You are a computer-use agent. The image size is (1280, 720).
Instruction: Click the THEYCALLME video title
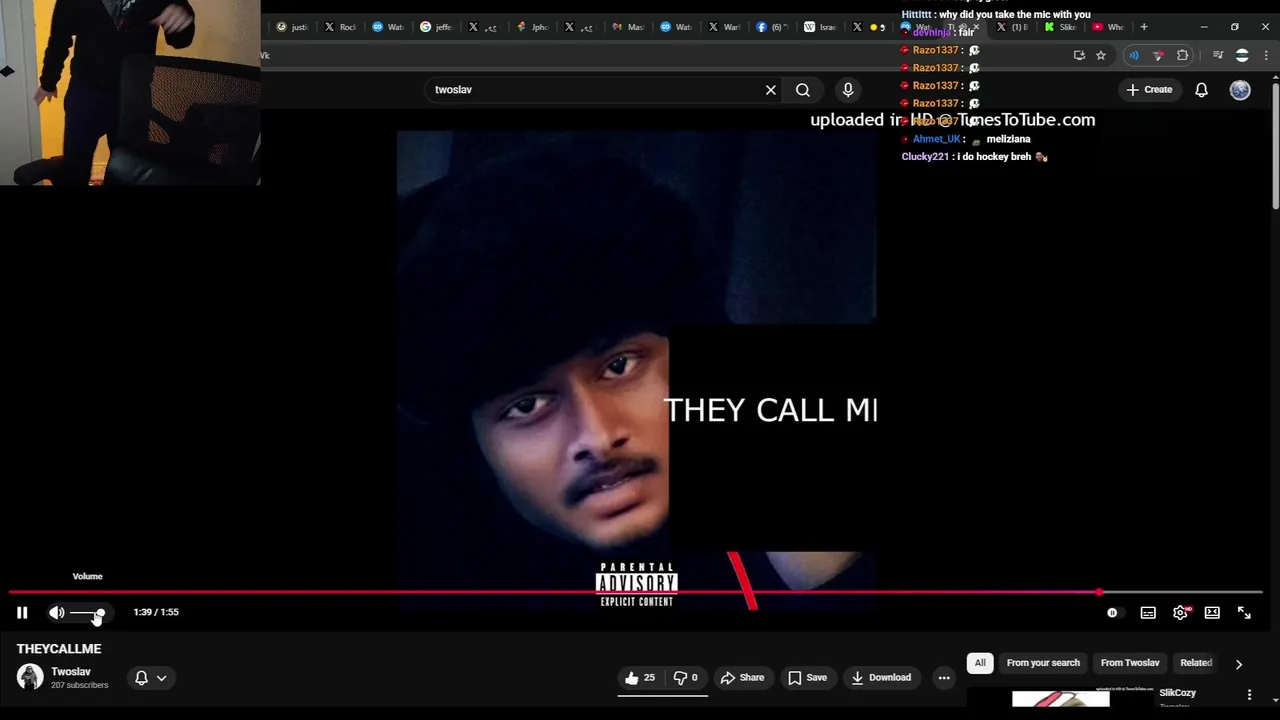[59, 649]
